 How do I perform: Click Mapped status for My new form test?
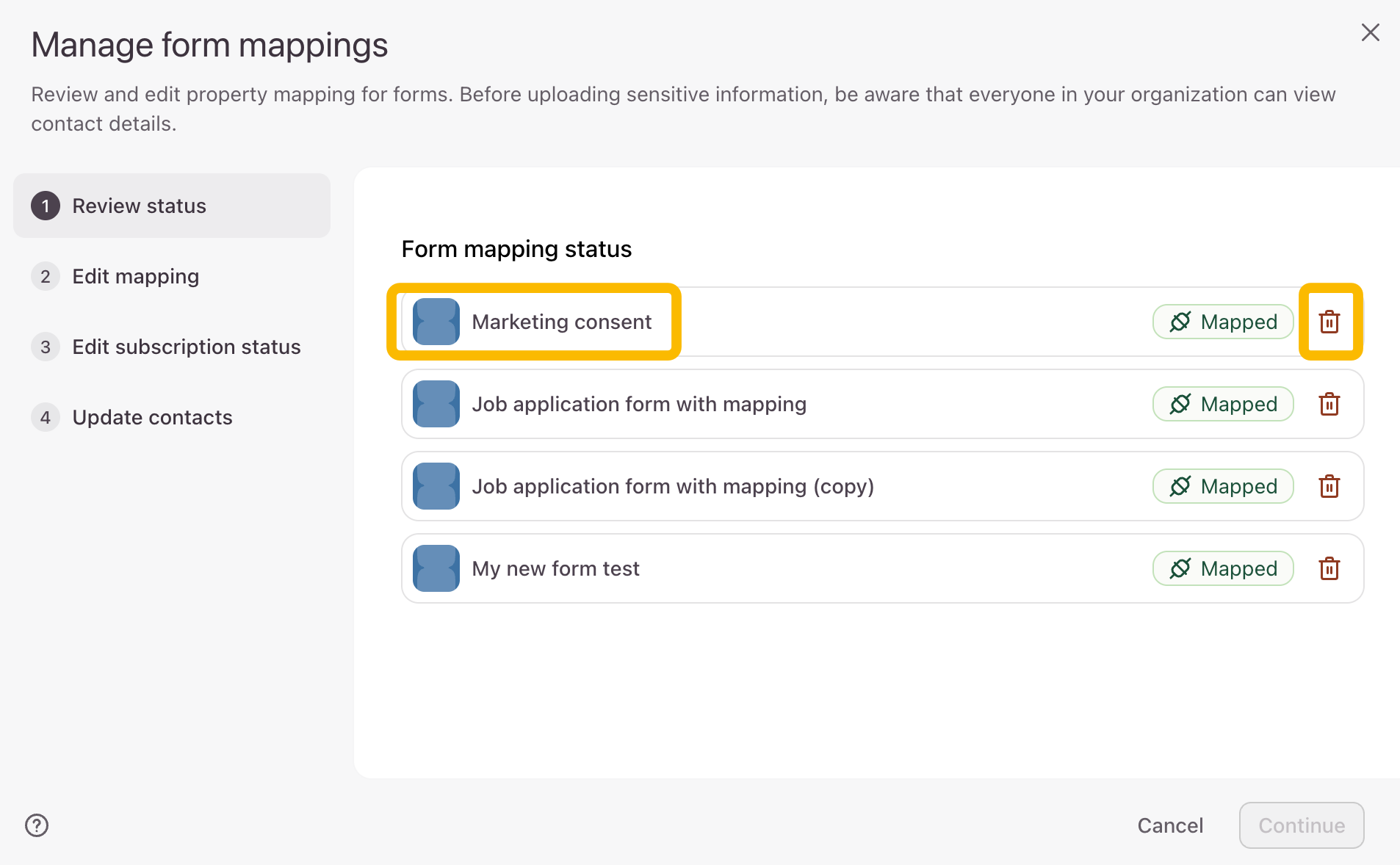(1222, 569)
